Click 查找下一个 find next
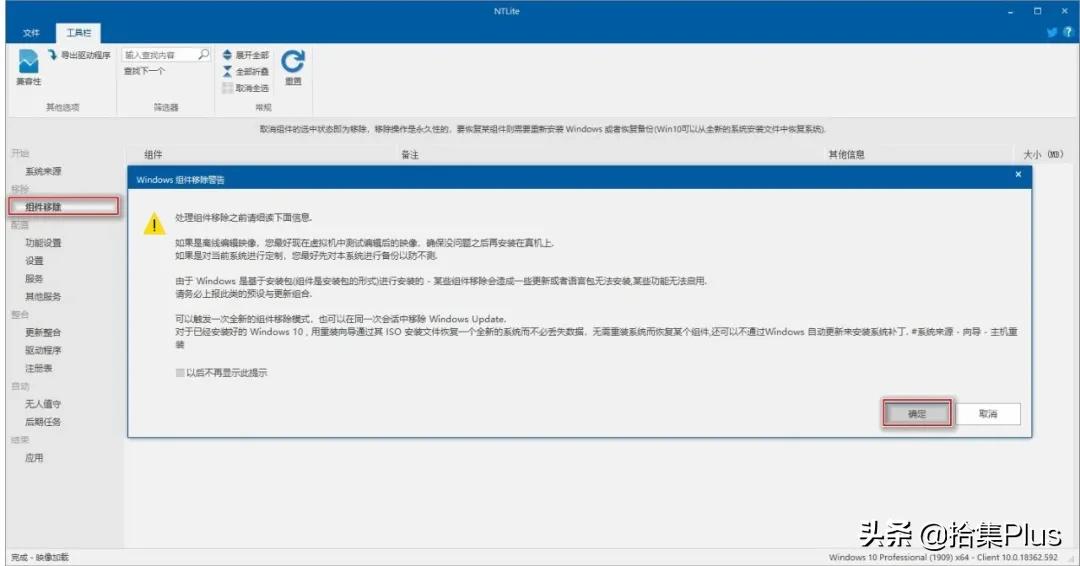This screenshot has height=566, width=1080. coord(144,71)
